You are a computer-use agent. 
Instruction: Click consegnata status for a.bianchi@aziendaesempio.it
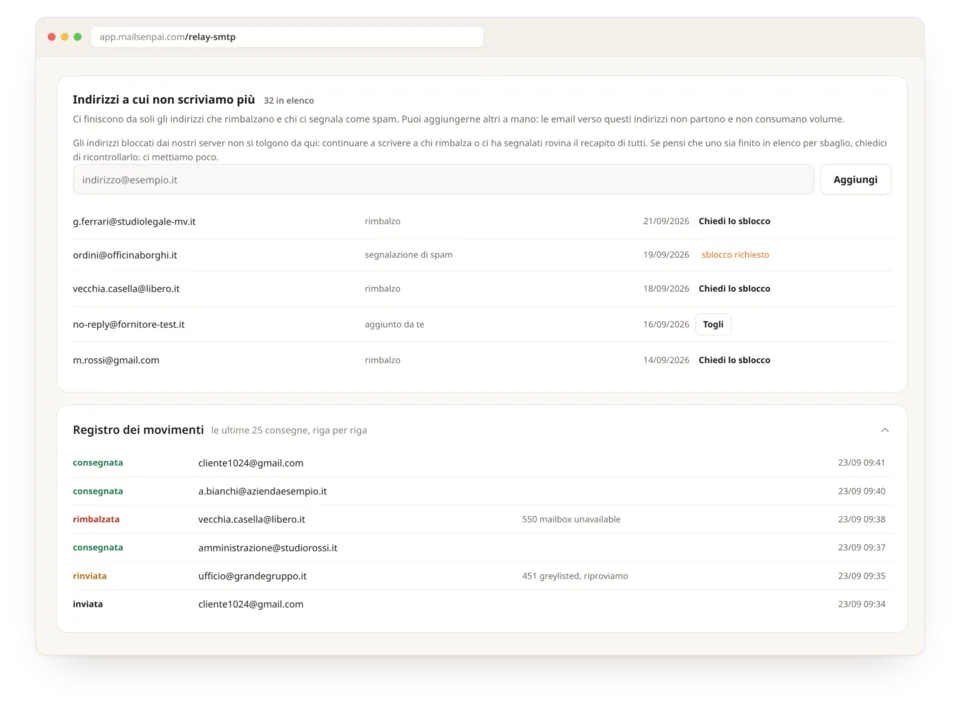click(x=98, y=491)
